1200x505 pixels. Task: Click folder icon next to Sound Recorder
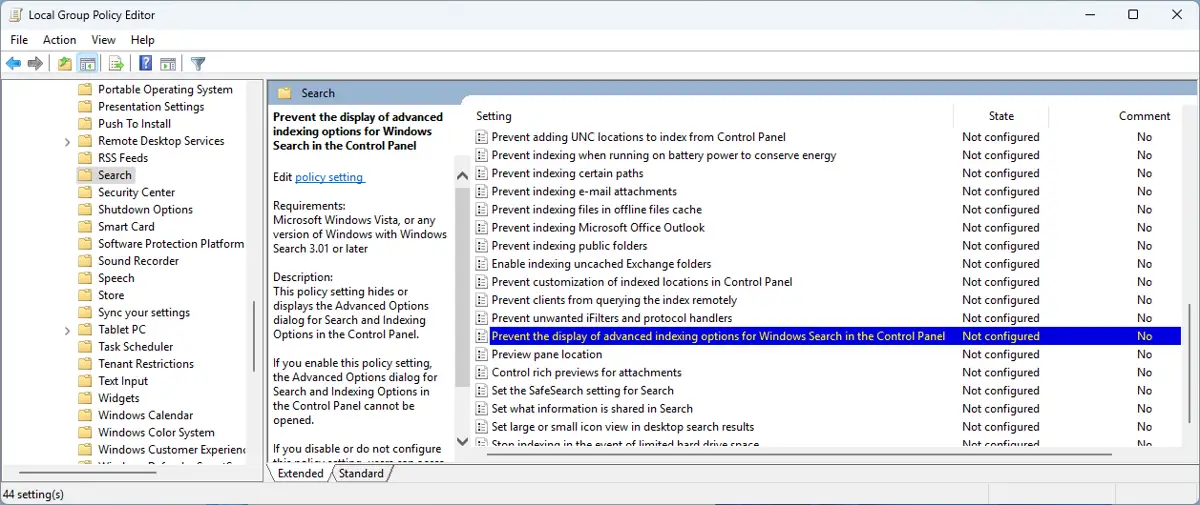point(85,261)
